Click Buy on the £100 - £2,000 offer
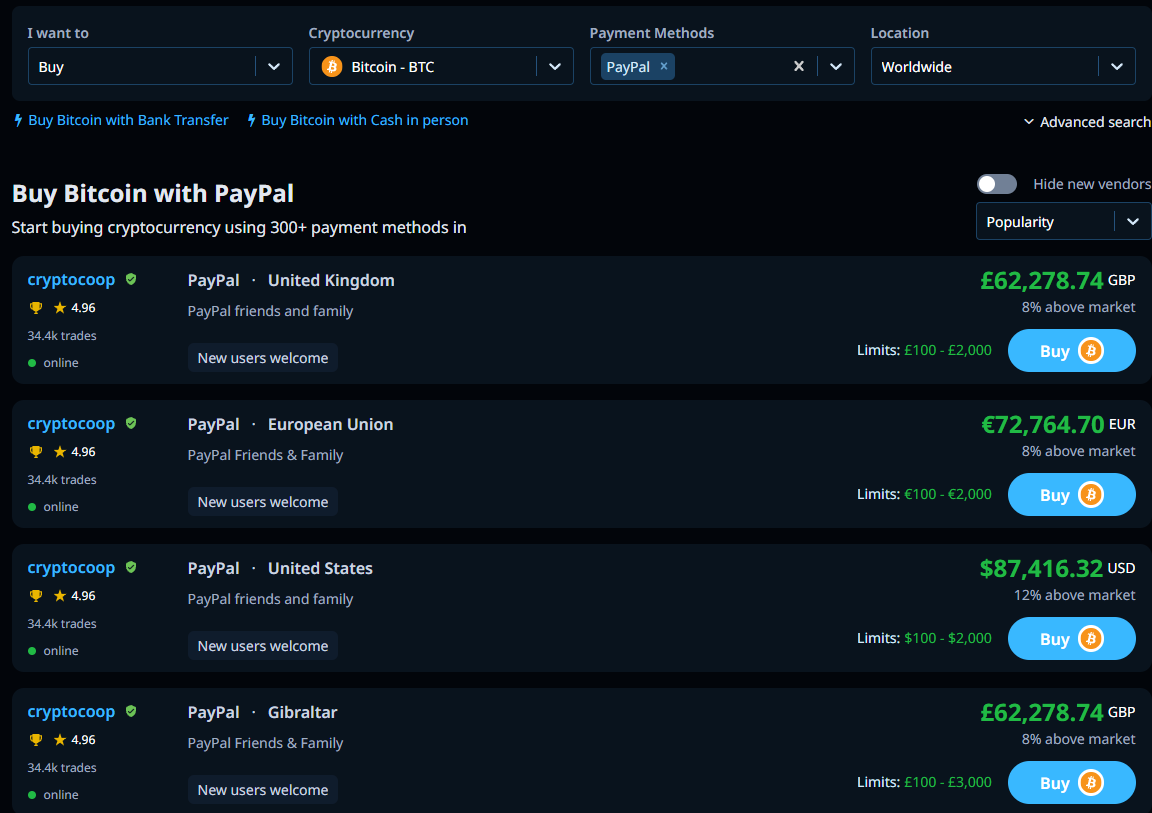The image size is (1152, 813). pos(1071,351)
